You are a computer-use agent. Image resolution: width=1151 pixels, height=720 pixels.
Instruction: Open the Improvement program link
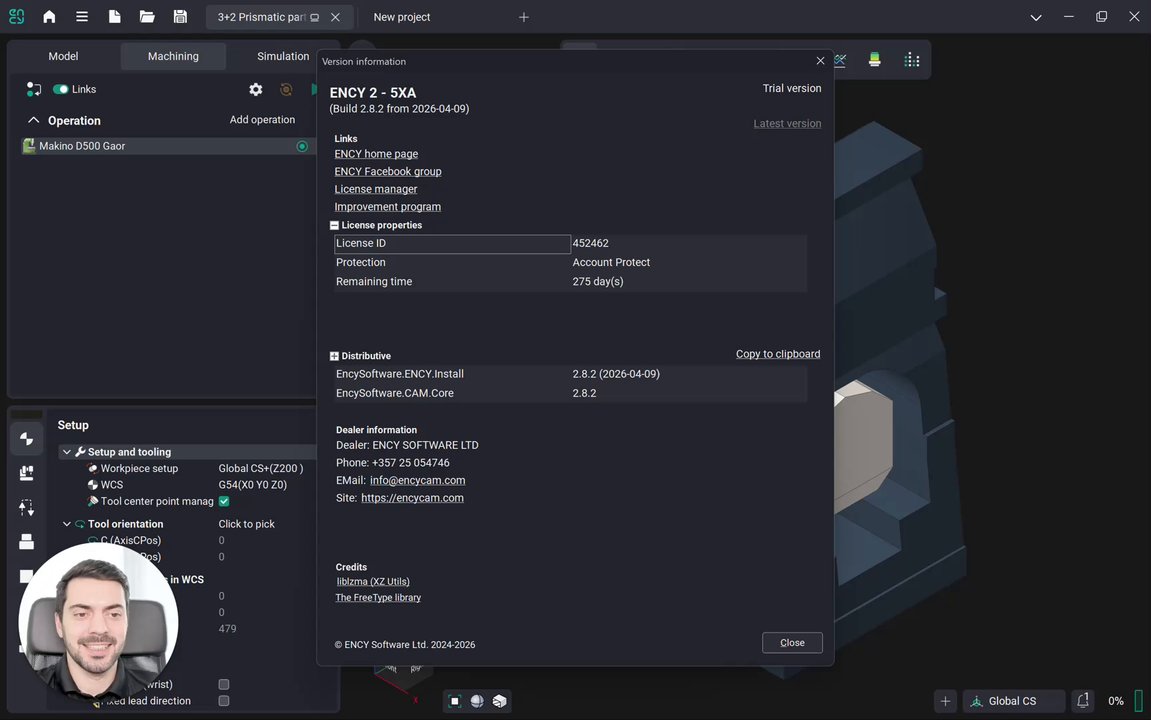pyautogui.click(x=388, y=206)
